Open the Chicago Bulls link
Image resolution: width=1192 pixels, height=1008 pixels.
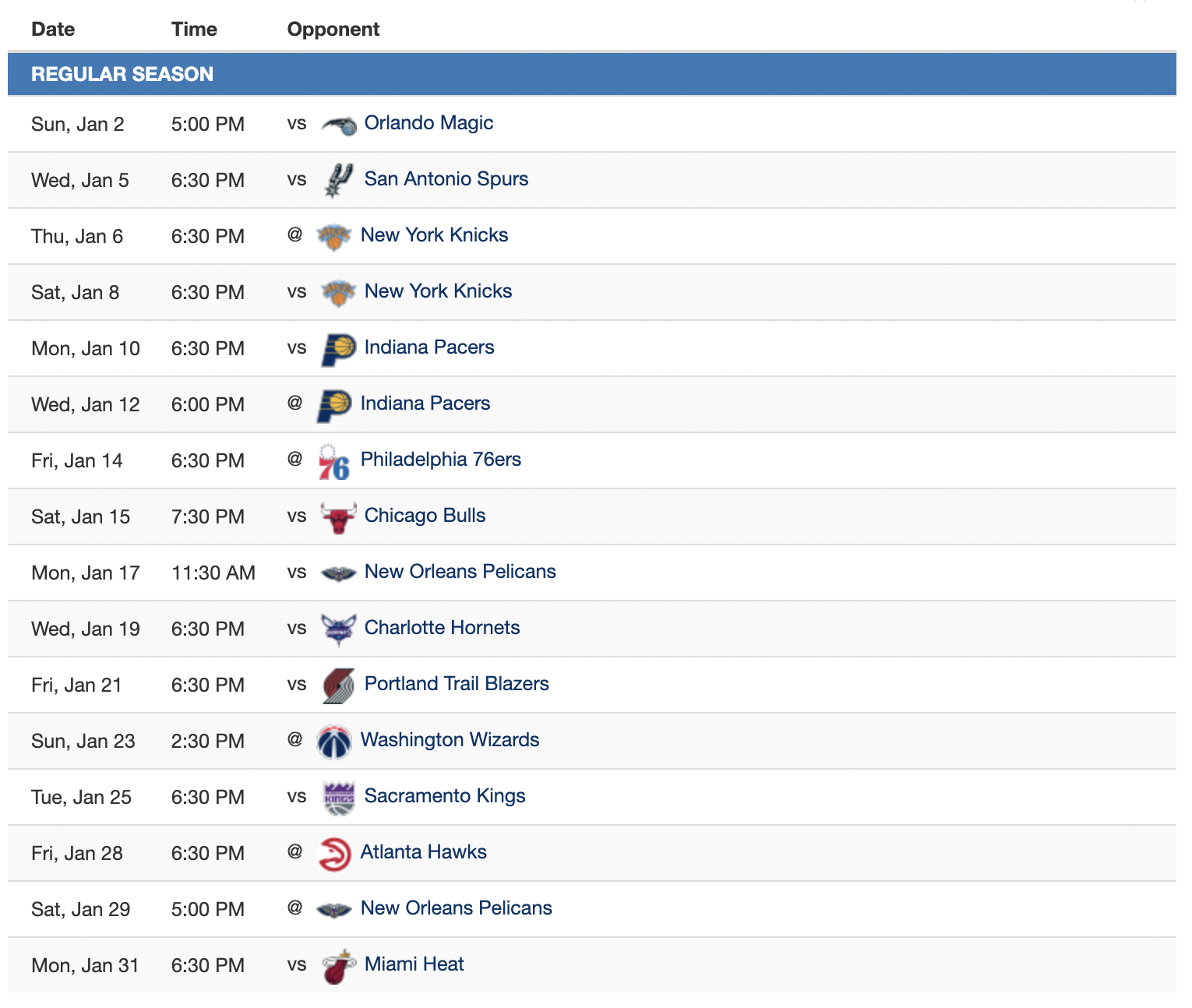pyautogui.click(x=425, y=516)
